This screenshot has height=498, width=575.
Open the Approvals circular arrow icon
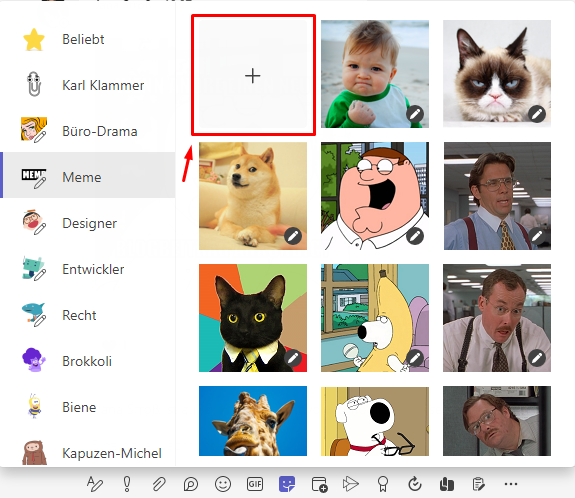(415, 484)
